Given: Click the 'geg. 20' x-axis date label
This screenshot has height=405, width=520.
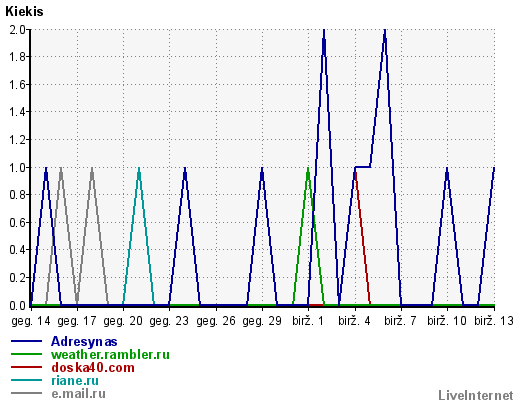Looking at the screenshot, I should tap(123, 321).
